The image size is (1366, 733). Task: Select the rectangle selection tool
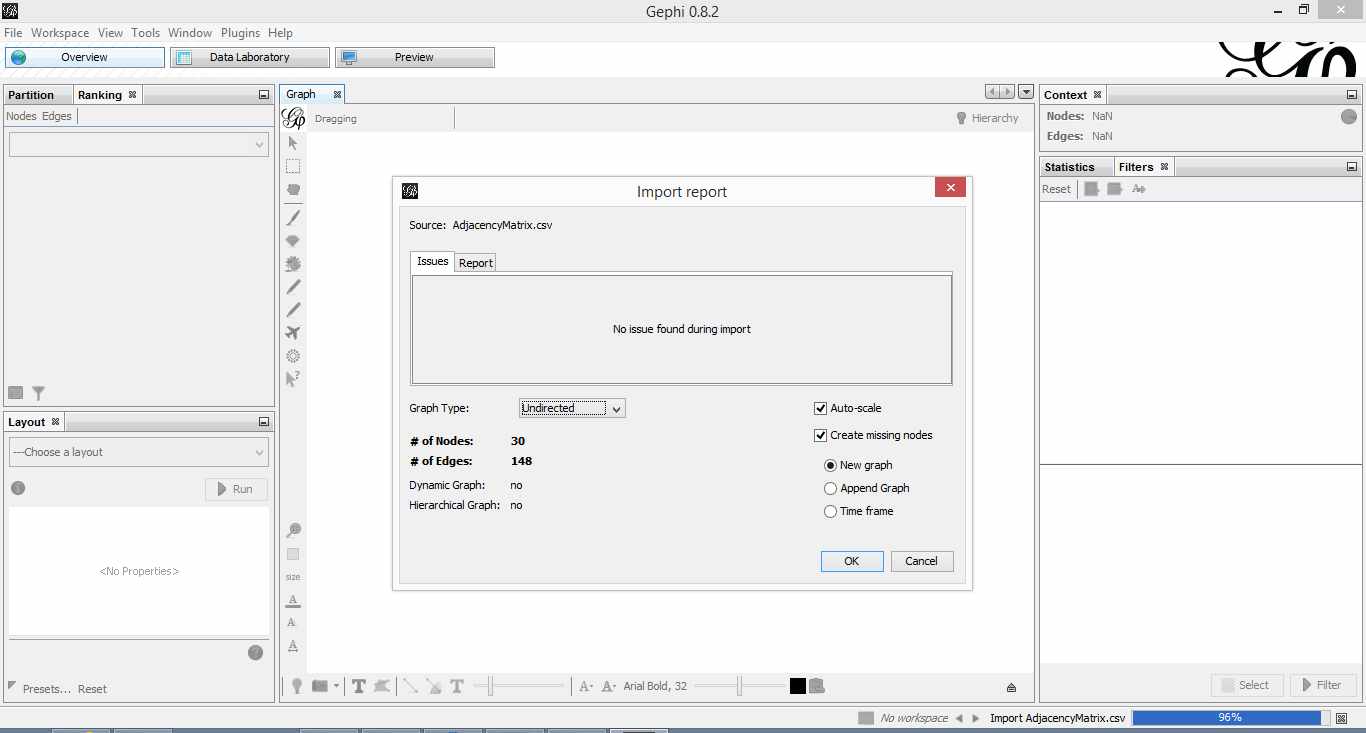[293, 166]
